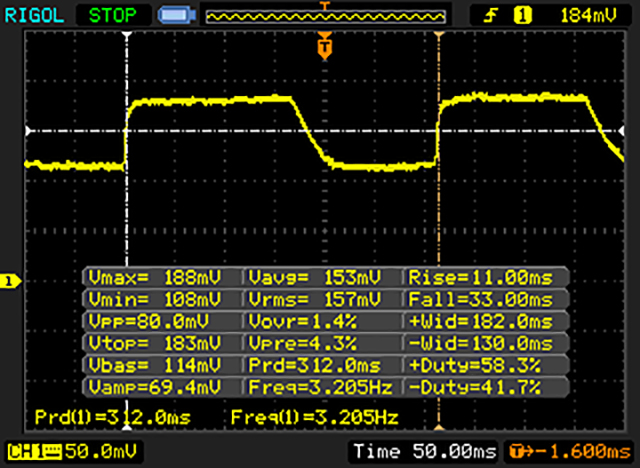Click the Vmin= 108mV measurement

point(155,300)
